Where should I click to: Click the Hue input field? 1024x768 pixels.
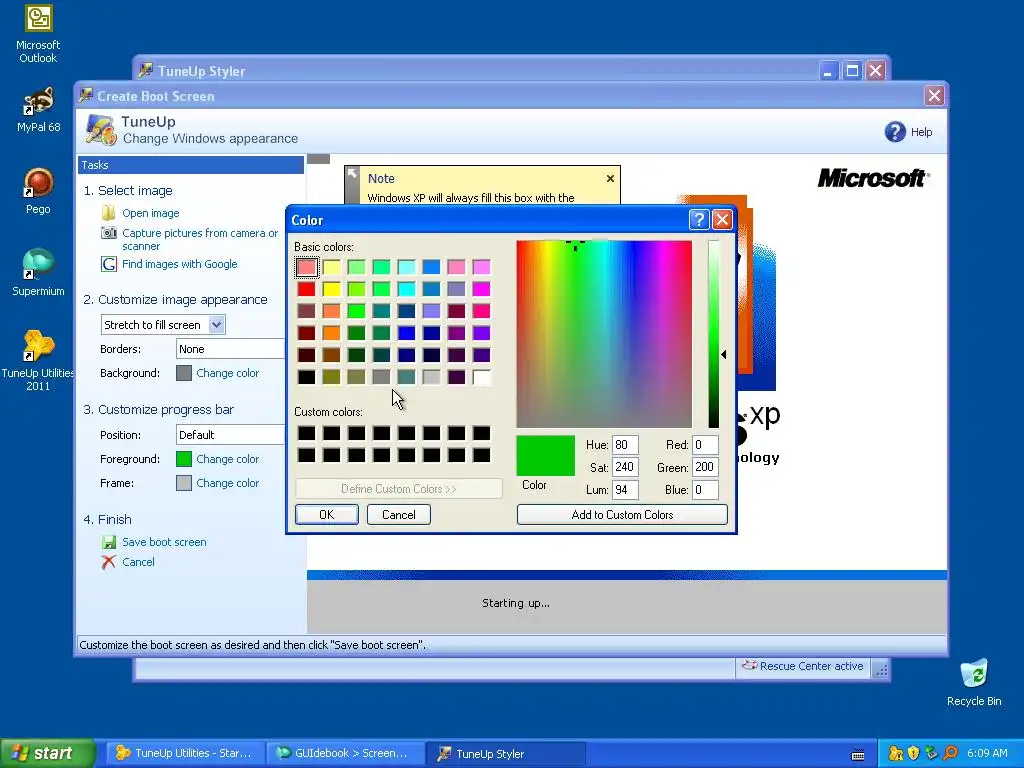(625, 445)
